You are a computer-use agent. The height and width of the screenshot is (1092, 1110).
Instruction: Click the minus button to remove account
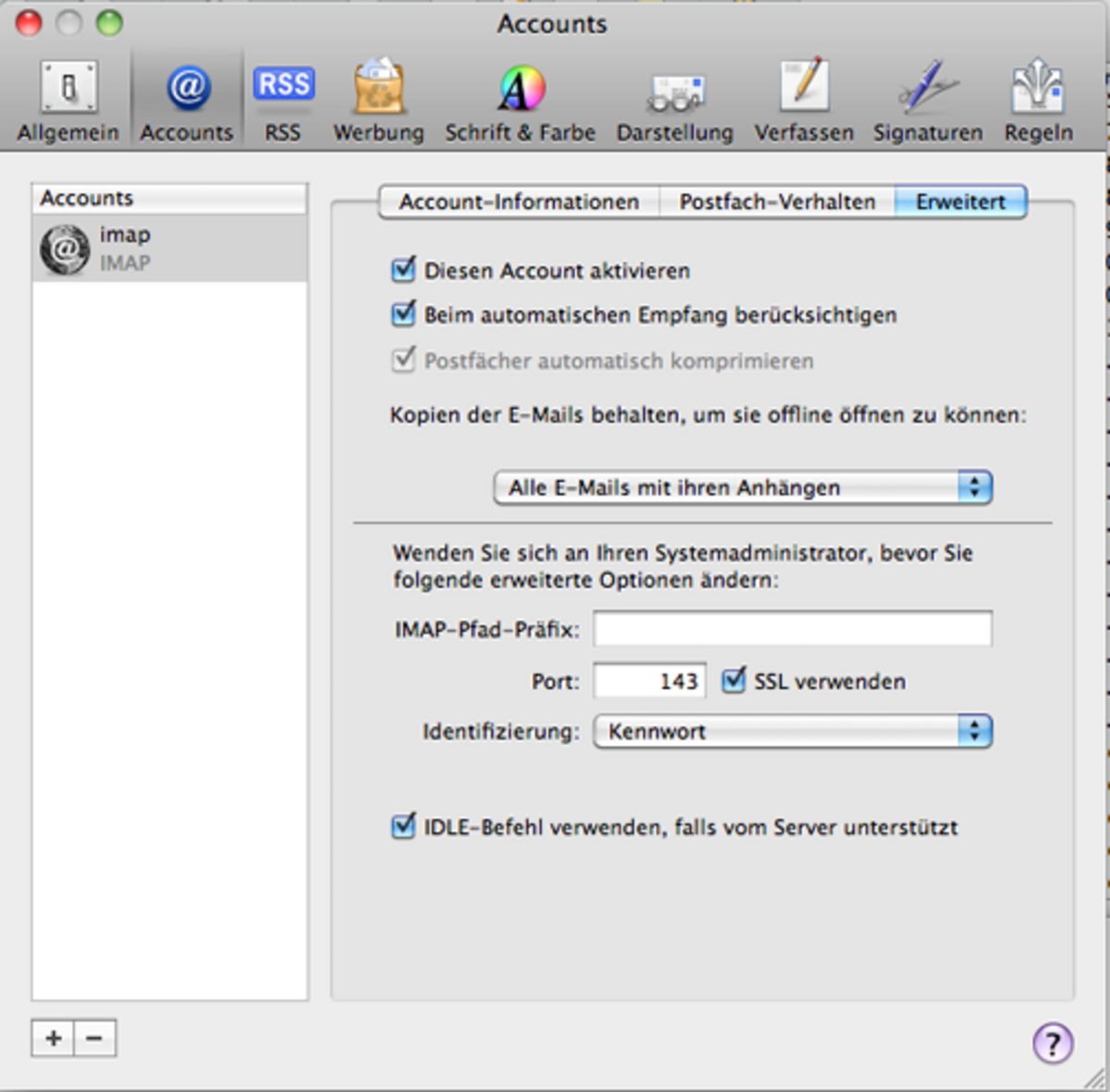point(94,1038)
